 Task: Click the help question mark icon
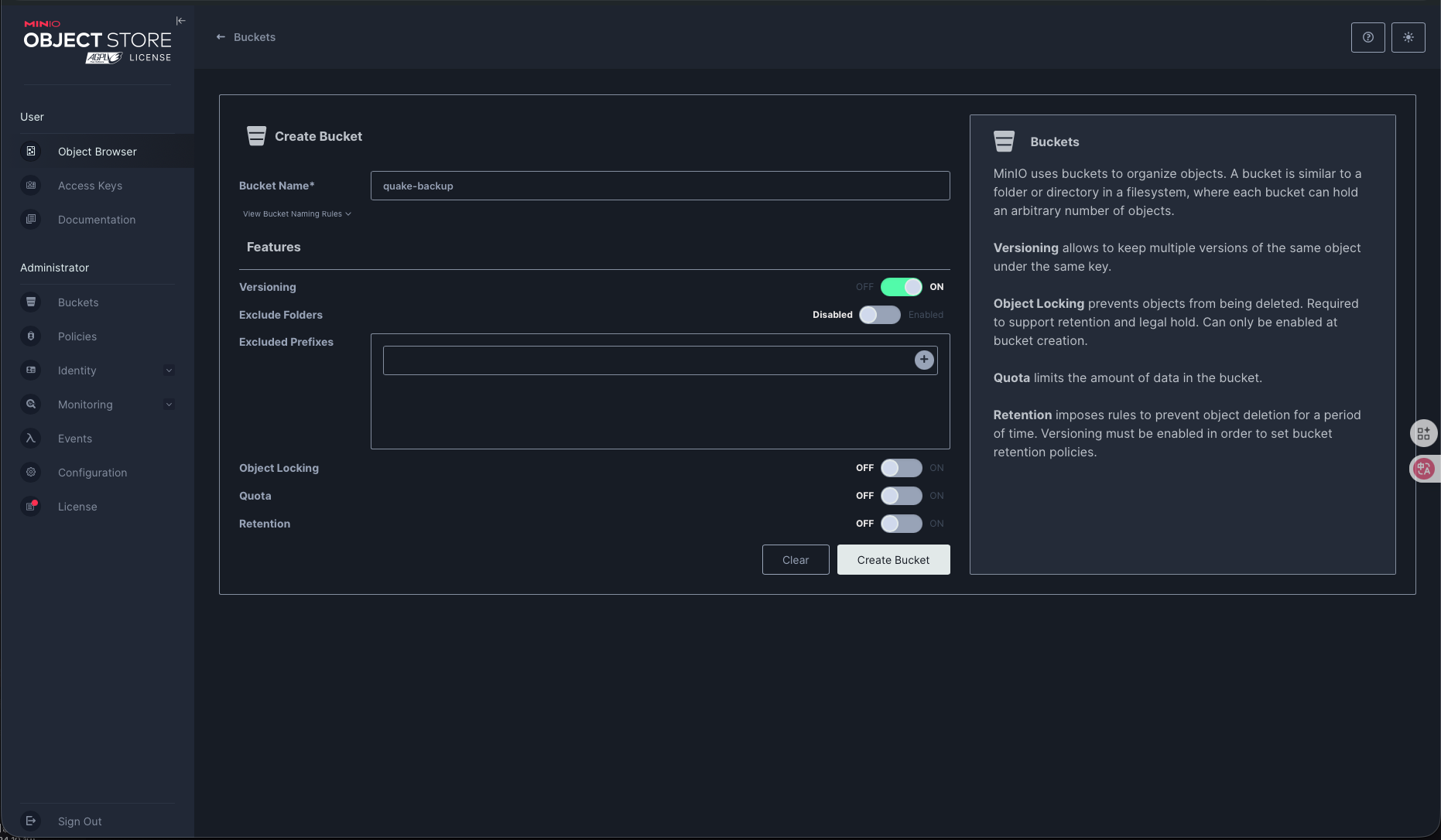[x=1367, y=37]
